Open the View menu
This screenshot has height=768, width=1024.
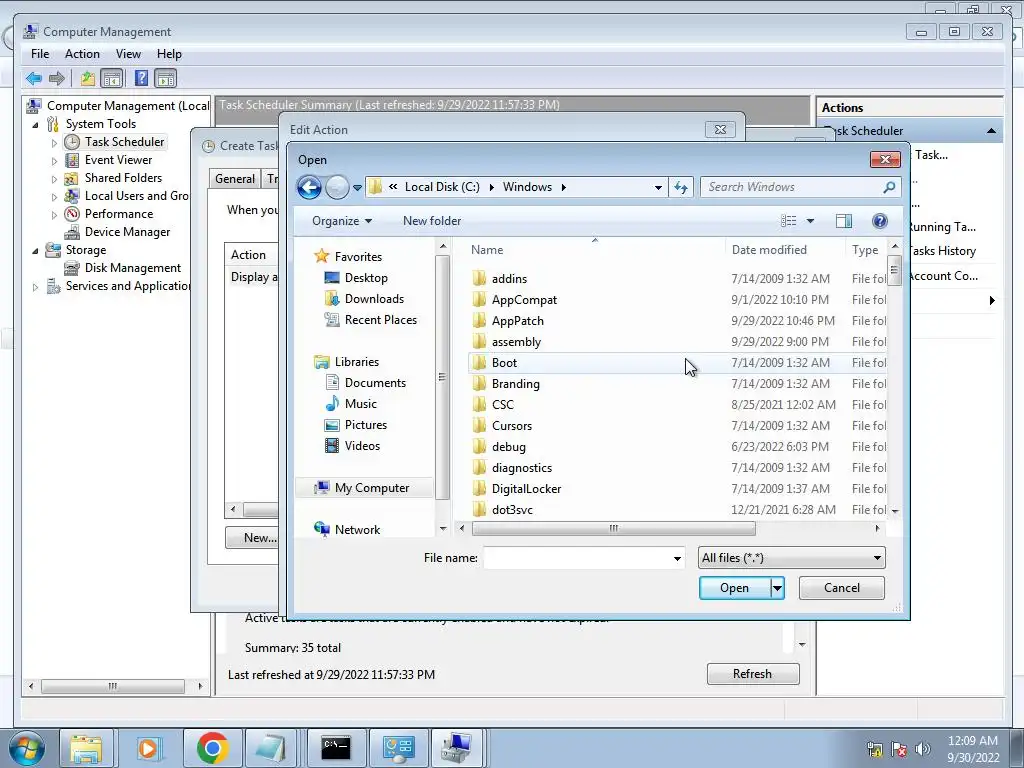[128, 54]
